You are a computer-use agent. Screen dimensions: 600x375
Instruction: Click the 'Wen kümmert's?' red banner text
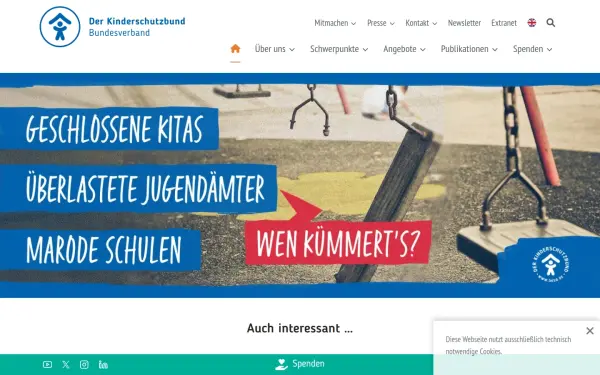click(338, 243)
